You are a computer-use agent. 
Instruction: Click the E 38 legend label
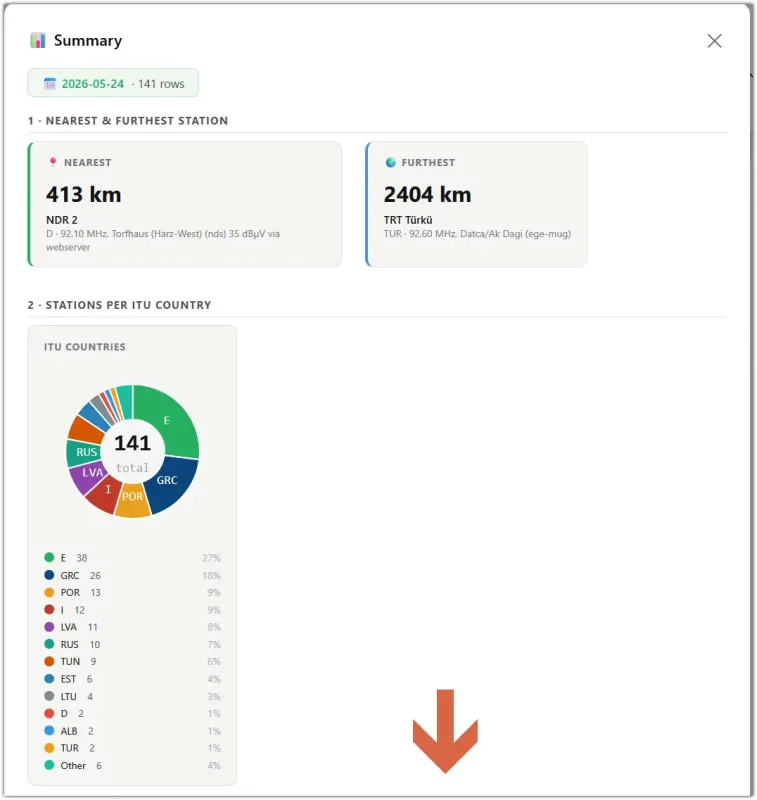74,558
